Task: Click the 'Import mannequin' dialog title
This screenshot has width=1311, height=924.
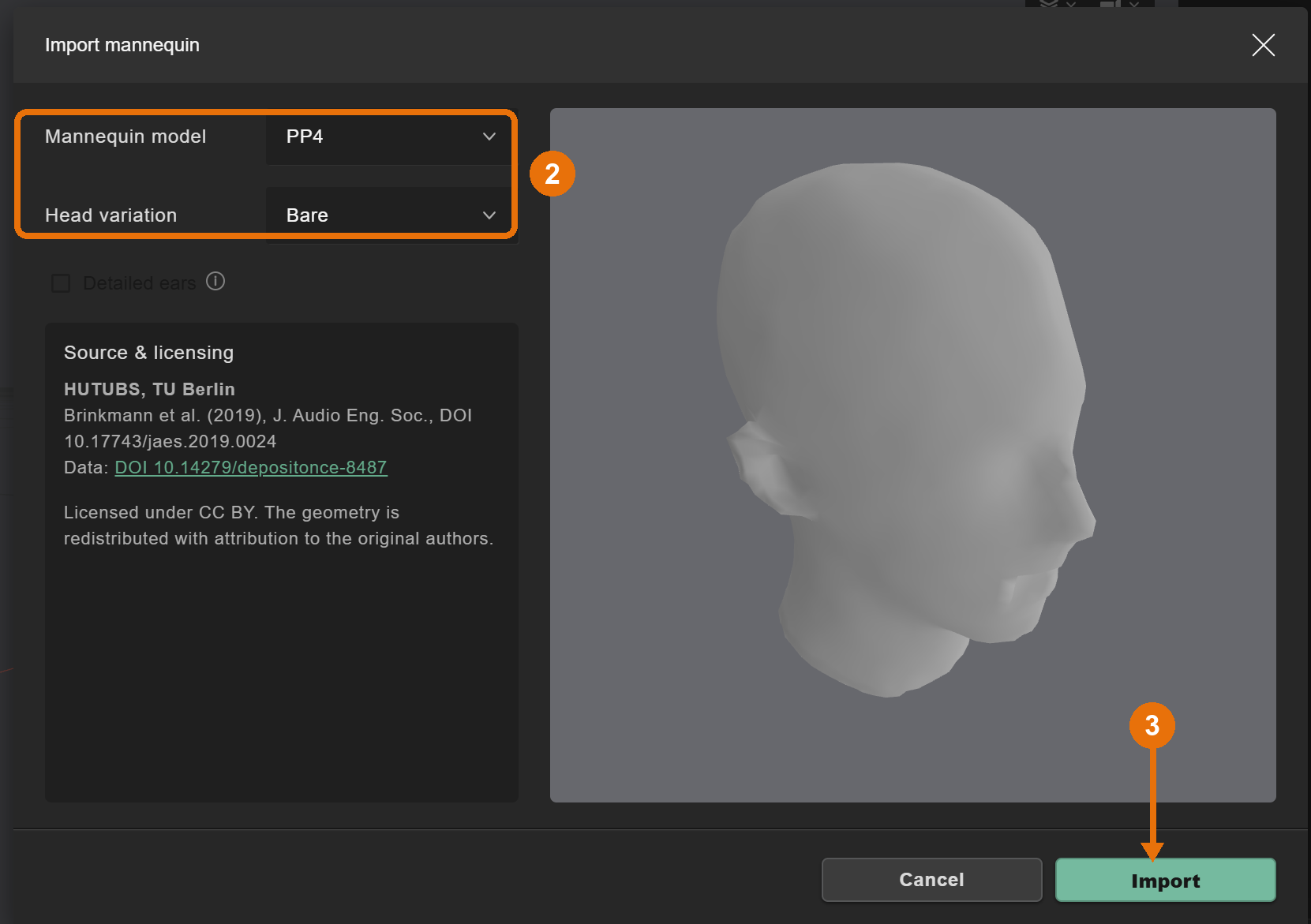Action: click(122, 45)
